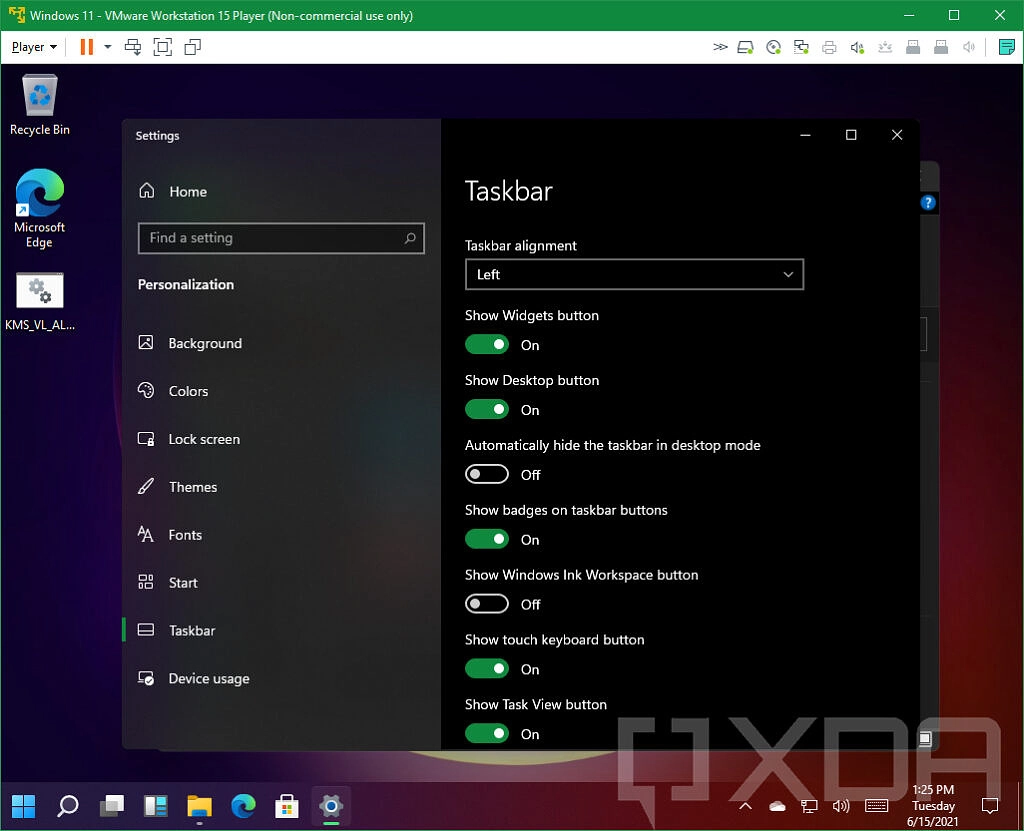
Task: Toggle Show Task View button switch
Action: coord(487,734)
